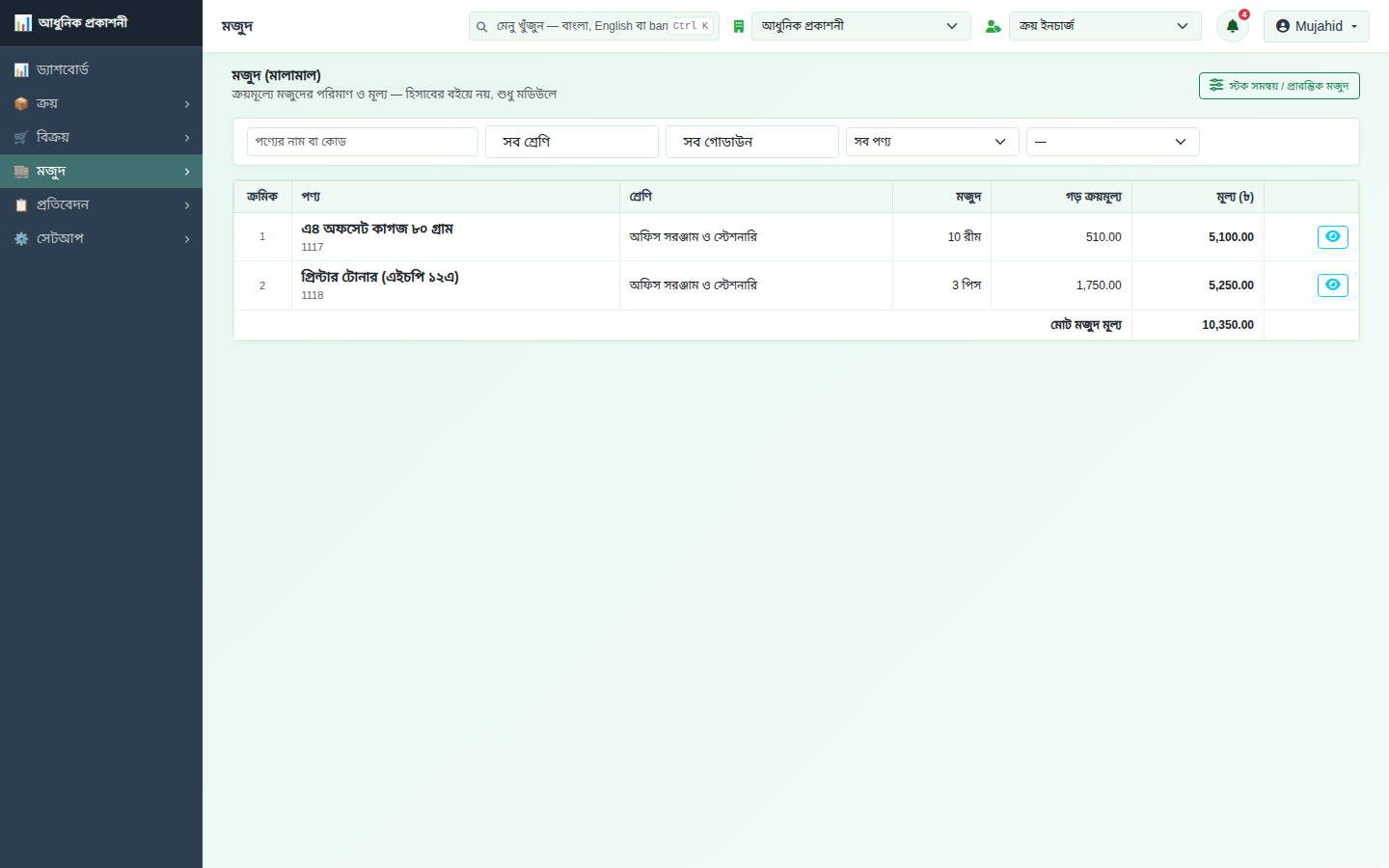Click the আধুনিক প্রকাশনী logo icon in sidebar

pos(23,22)
